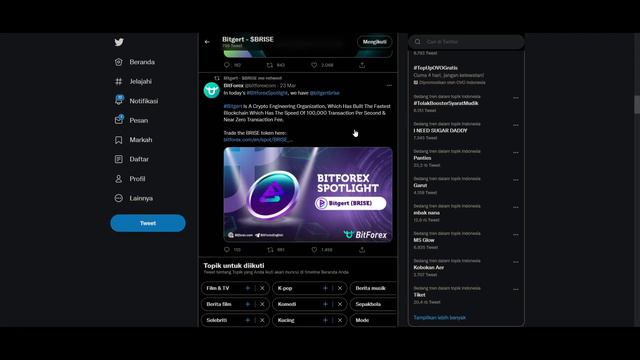Click the Mengikuti following button

(374, 42)
